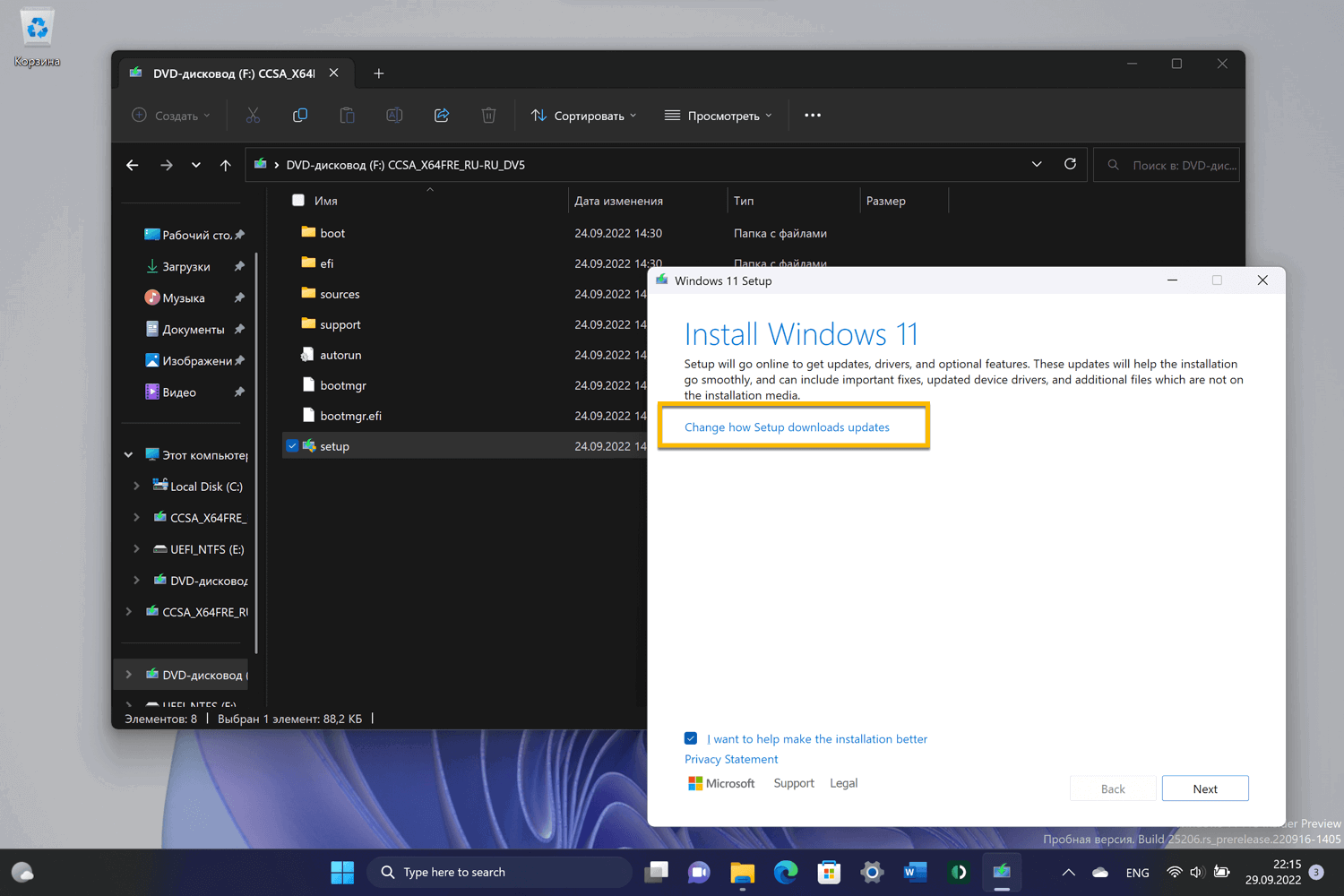Click the Explorer search box
The width and height of the screenshot is (1344, 896).
click(1175, 165)
